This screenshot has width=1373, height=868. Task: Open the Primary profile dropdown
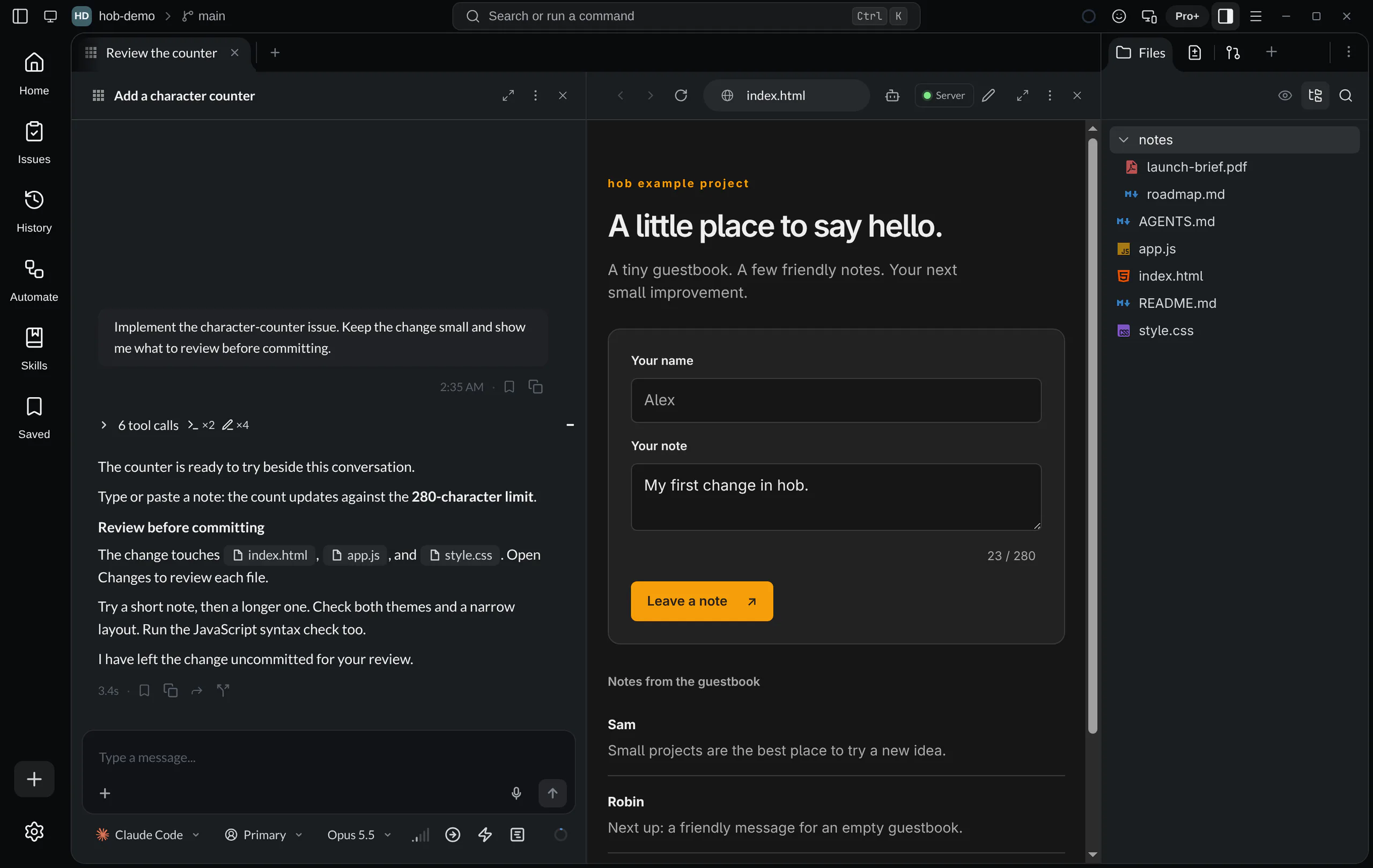tap(263, 834)
